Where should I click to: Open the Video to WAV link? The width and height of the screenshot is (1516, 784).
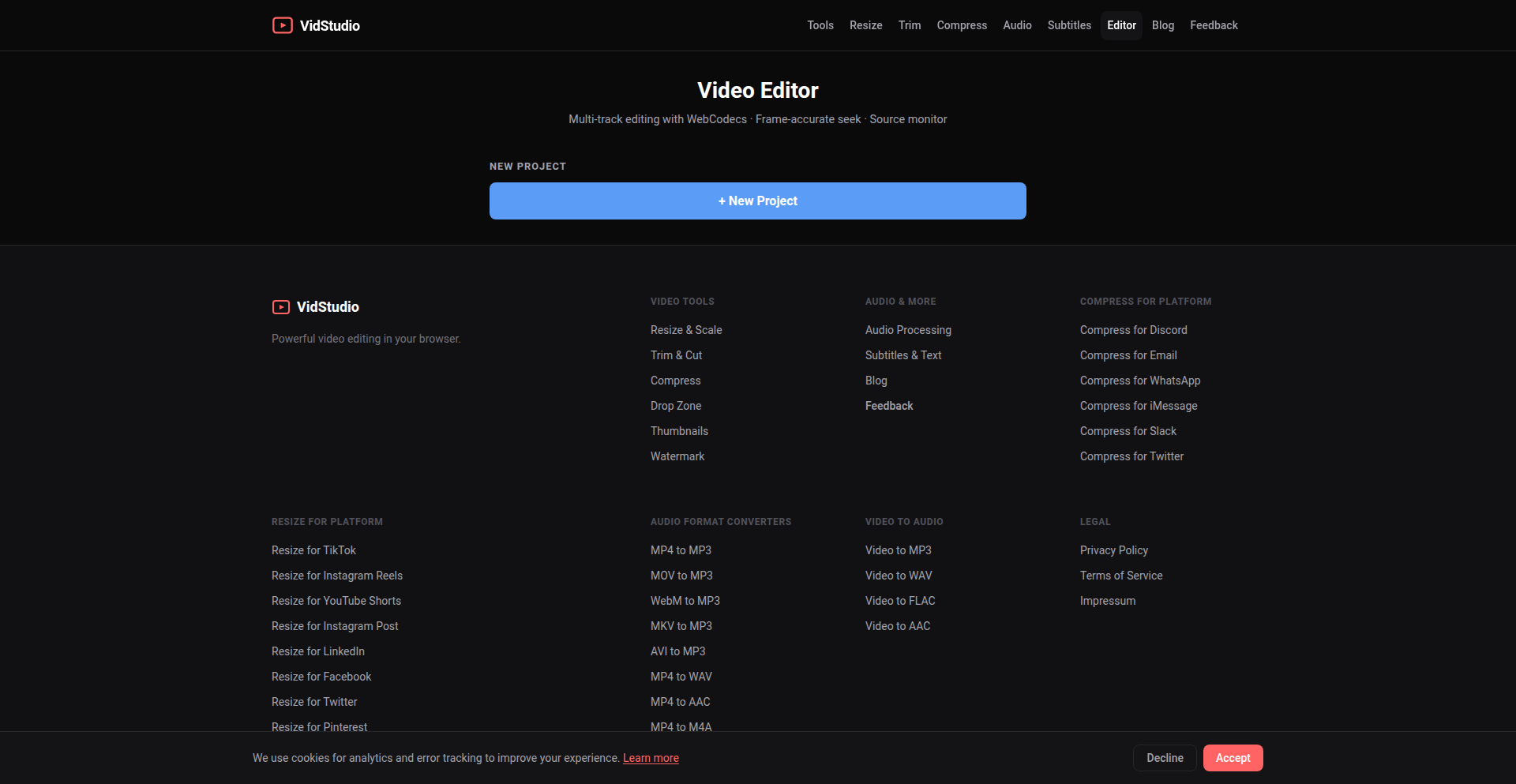pyautogui.click(x=899, y=576)
